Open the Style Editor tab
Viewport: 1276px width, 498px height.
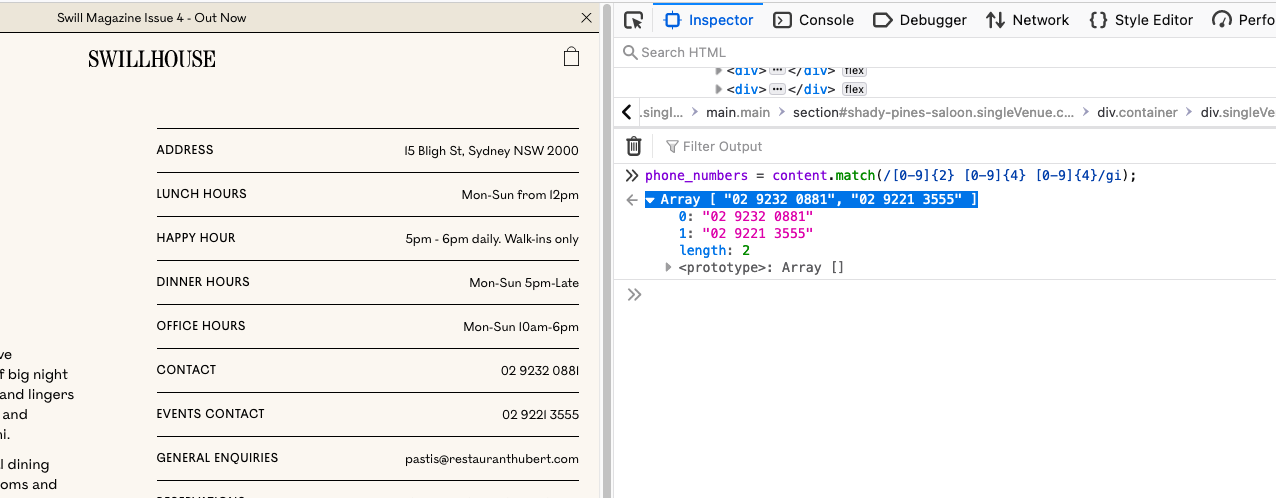click(x=1140, y=20)
